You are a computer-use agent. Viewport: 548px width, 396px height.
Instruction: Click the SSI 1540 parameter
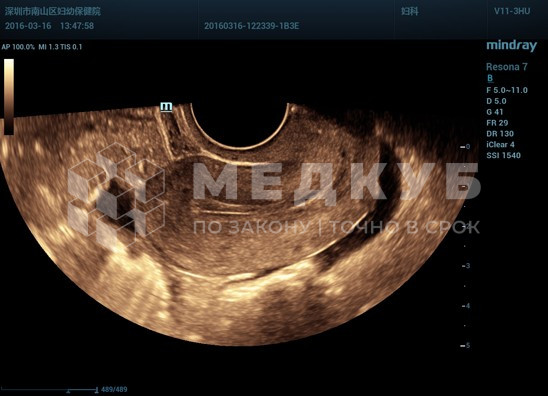(x=503, y=155)
